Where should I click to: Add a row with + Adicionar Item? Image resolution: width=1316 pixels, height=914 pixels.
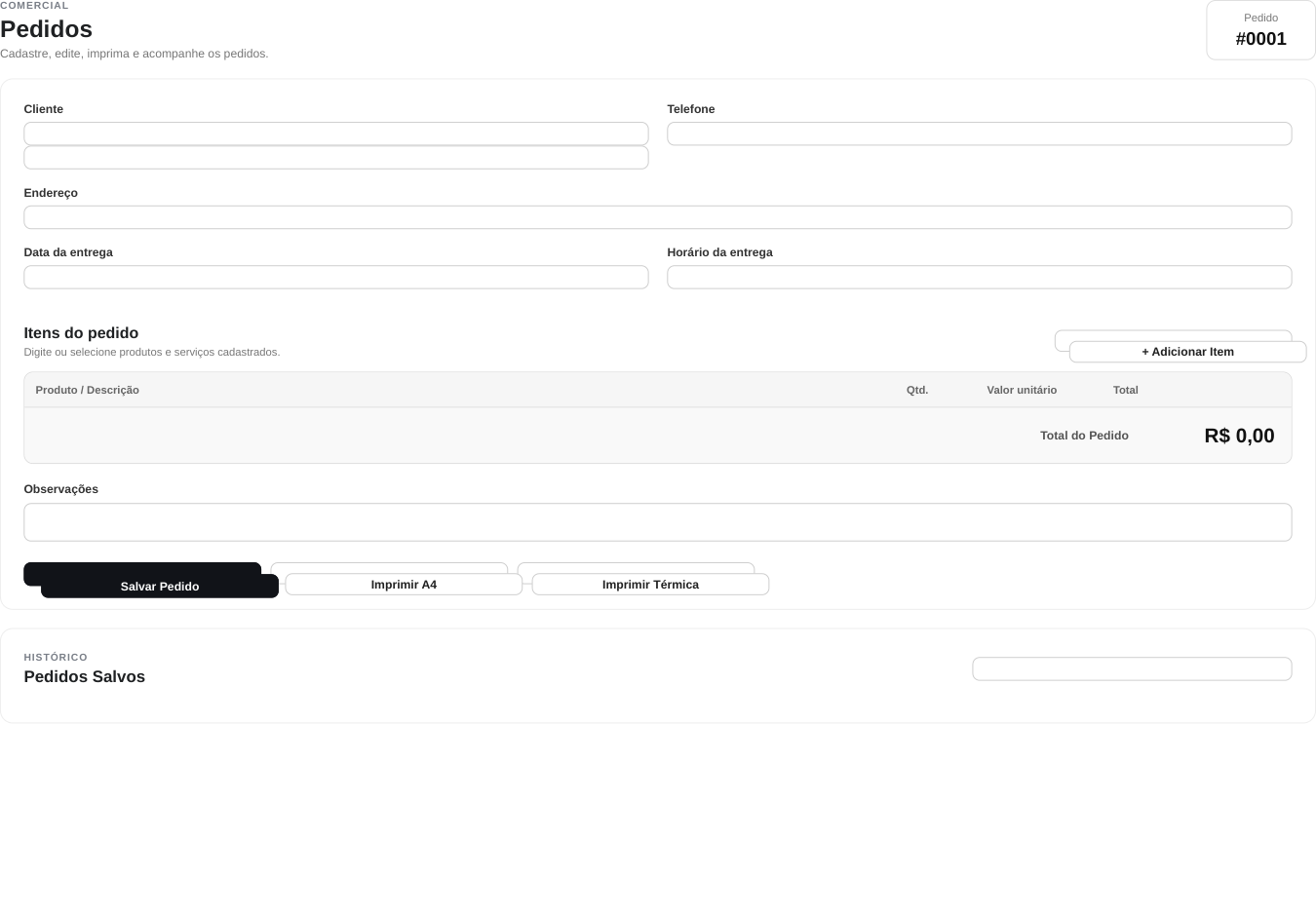point(1187,352)
